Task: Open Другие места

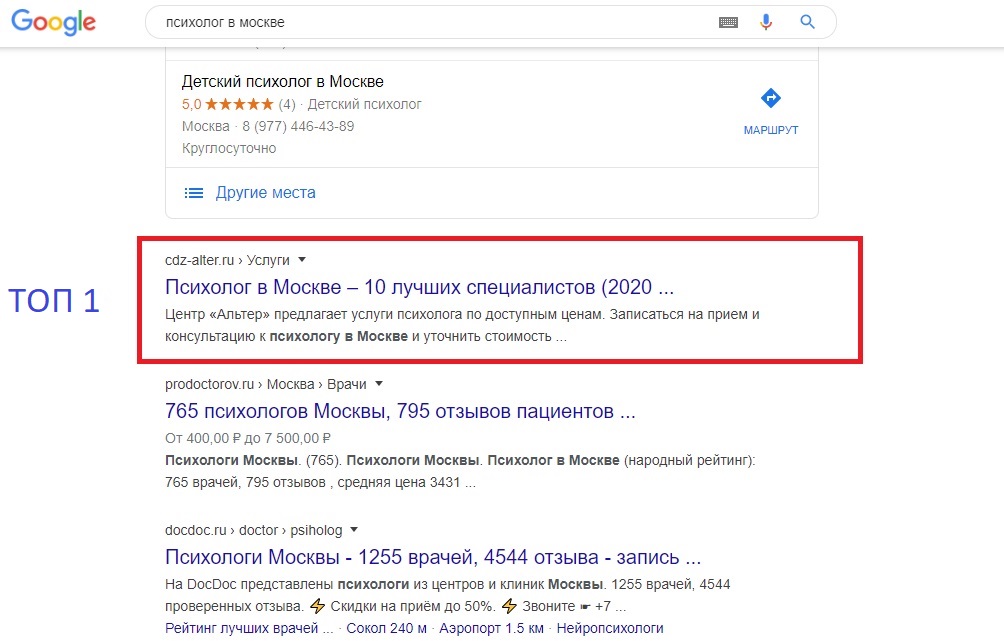Action: (x=264, y=192)
